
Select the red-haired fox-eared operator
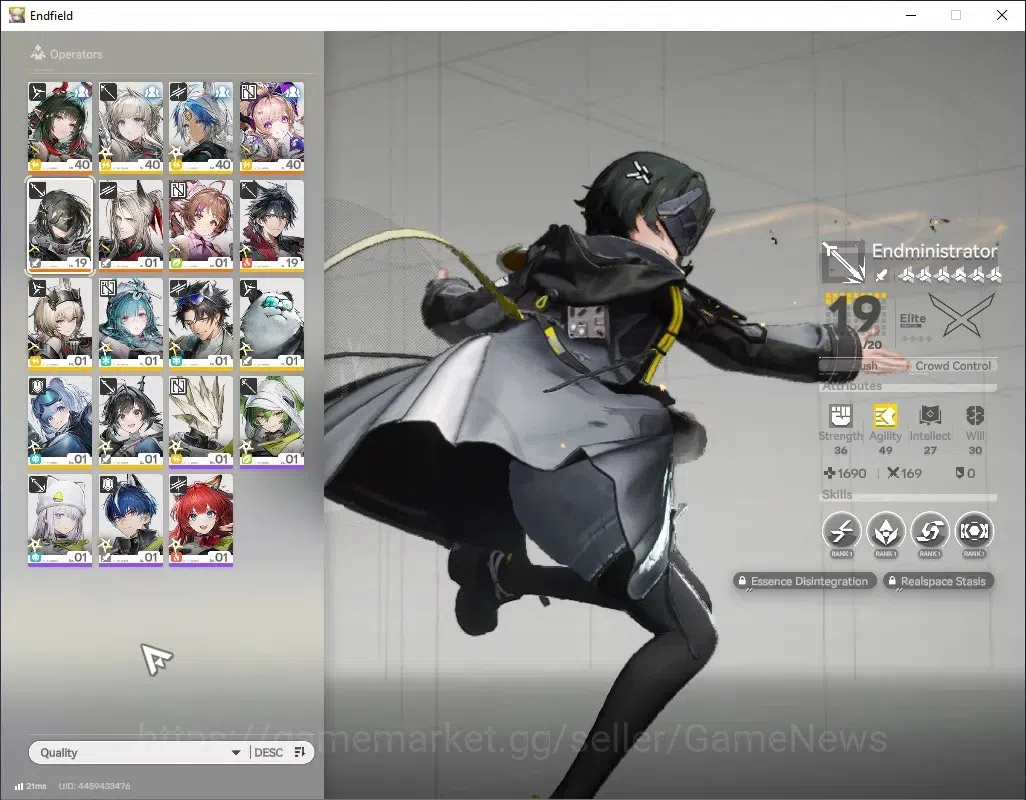pos(201,520)
